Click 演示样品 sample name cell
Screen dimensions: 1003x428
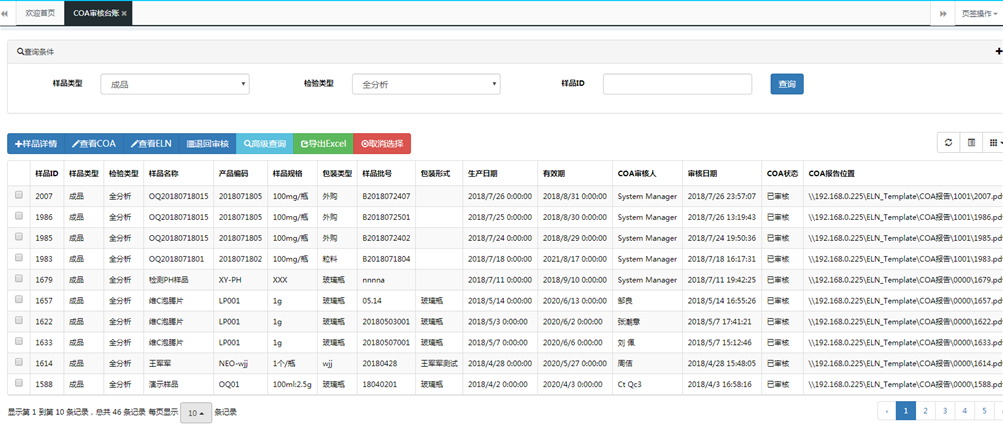(178, 383)
